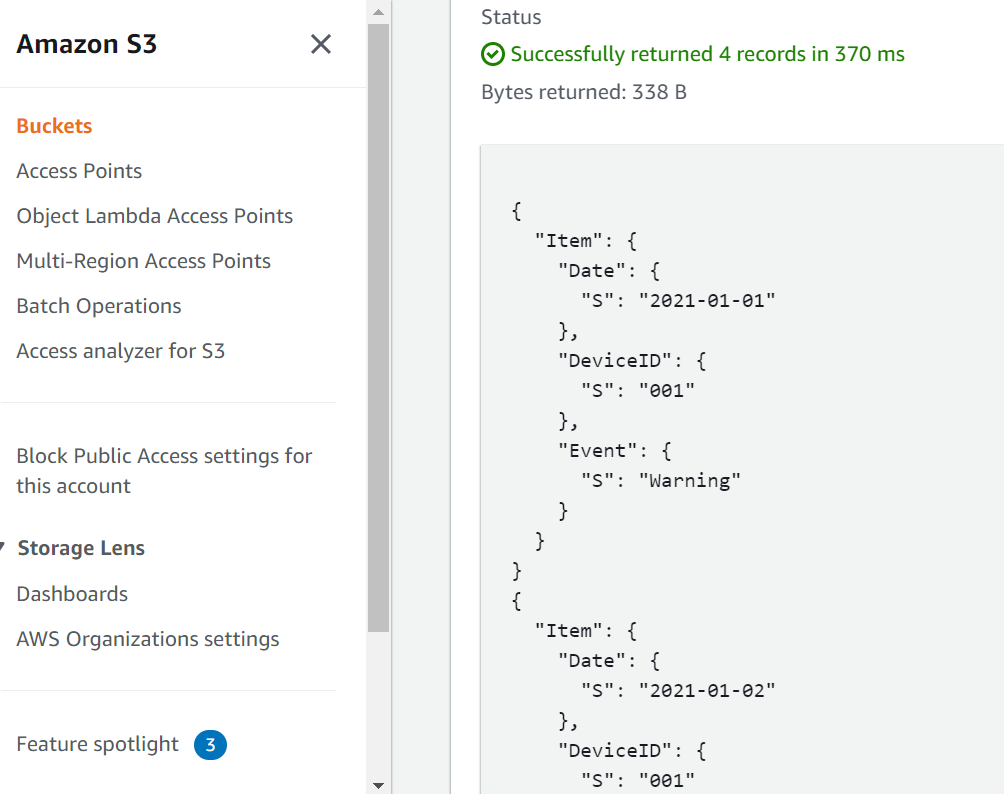
Task: Click the Feature spotlight badge showing 3
Action: pyautogui.click(x=210, y=745)
